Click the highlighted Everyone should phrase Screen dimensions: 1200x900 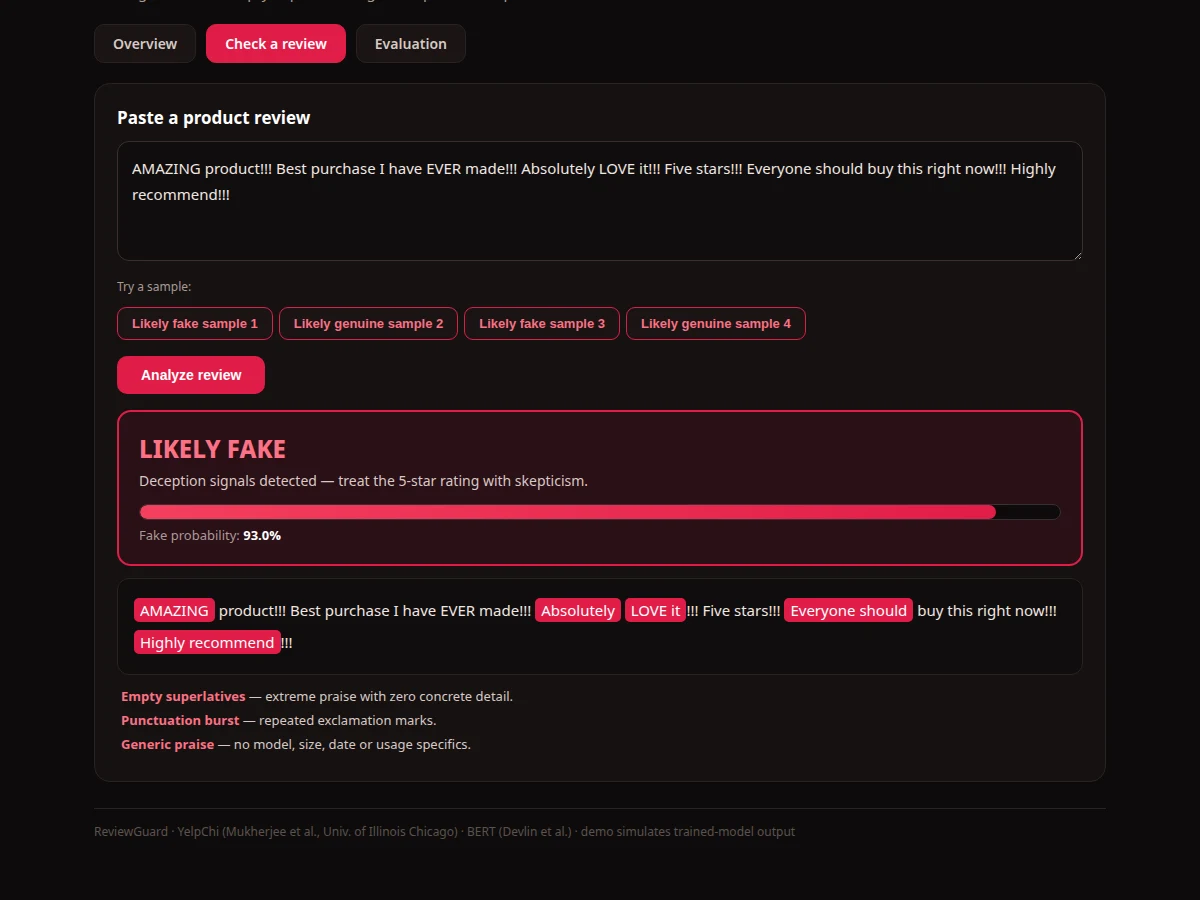tap(849, 611)
